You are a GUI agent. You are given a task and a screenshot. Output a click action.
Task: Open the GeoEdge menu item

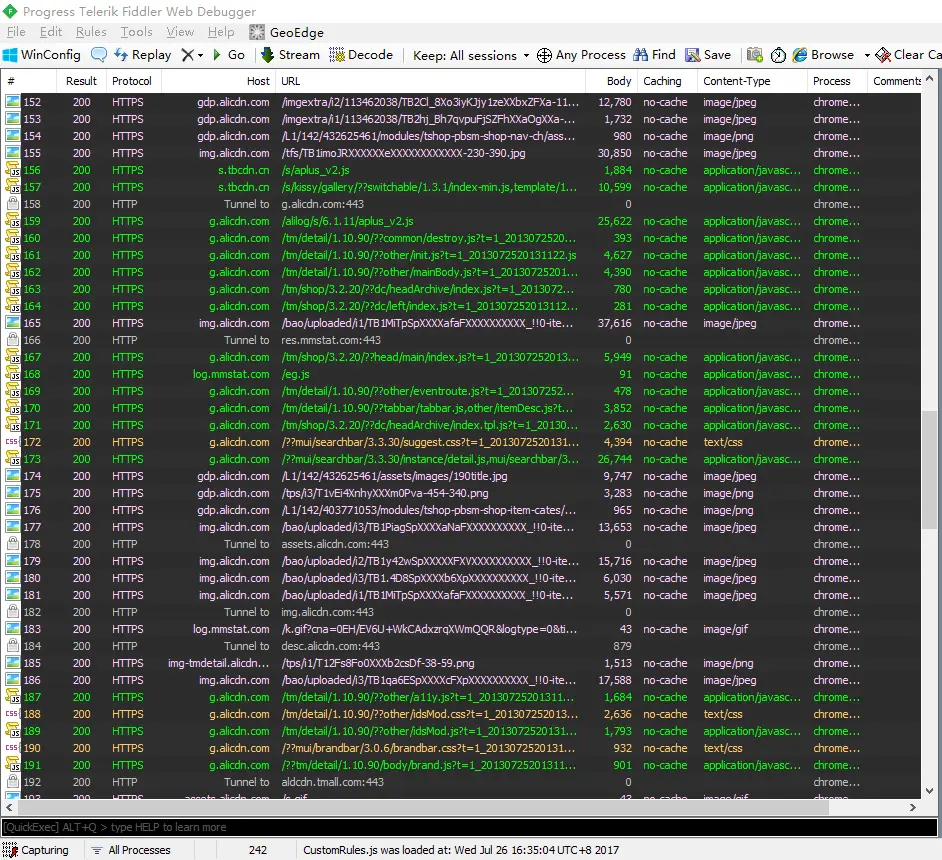[x=287, y=32]
